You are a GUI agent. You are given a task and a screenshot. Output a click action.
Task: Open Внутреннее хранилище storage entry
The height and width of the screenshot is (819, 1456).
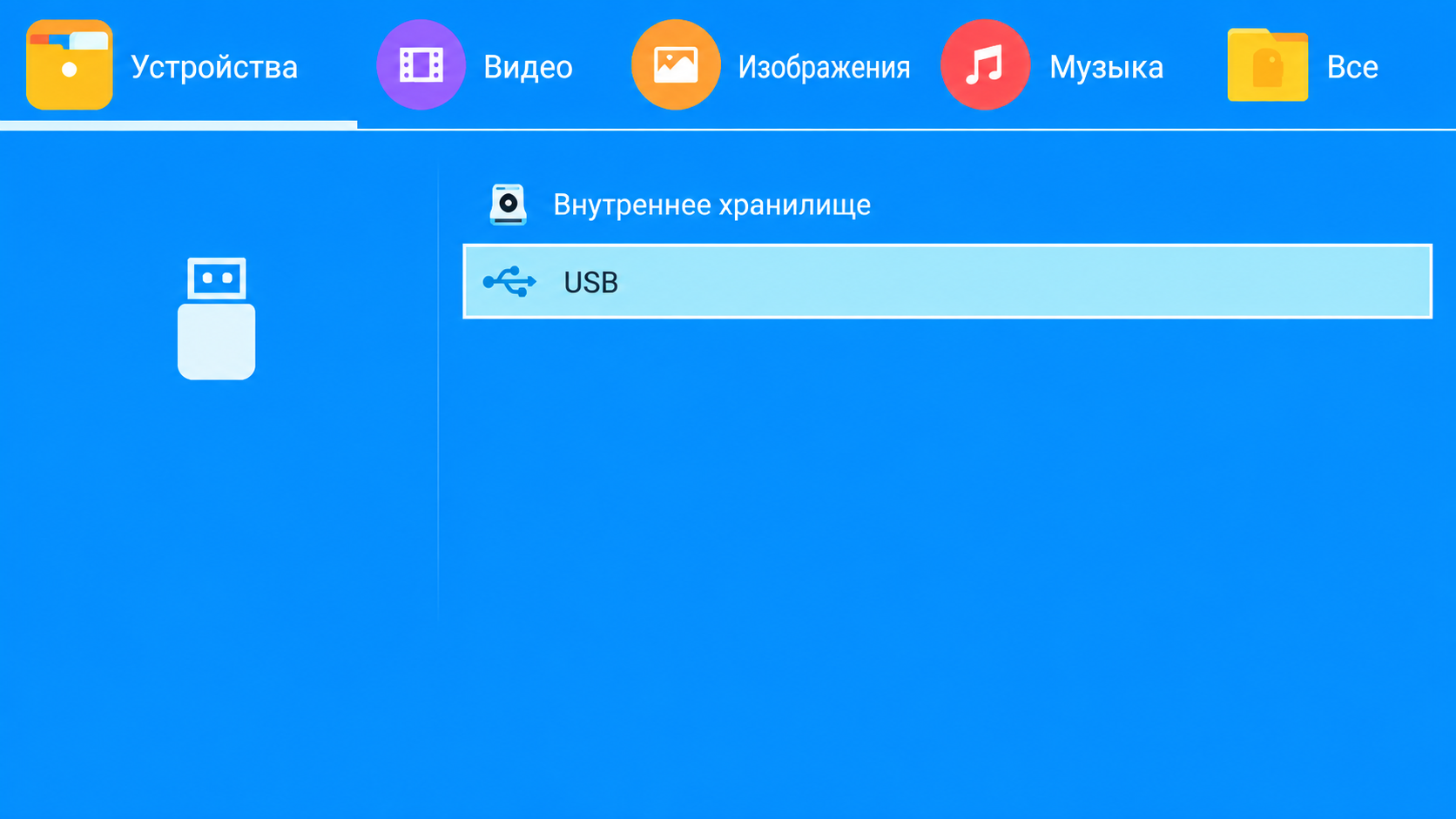point(947,205)
